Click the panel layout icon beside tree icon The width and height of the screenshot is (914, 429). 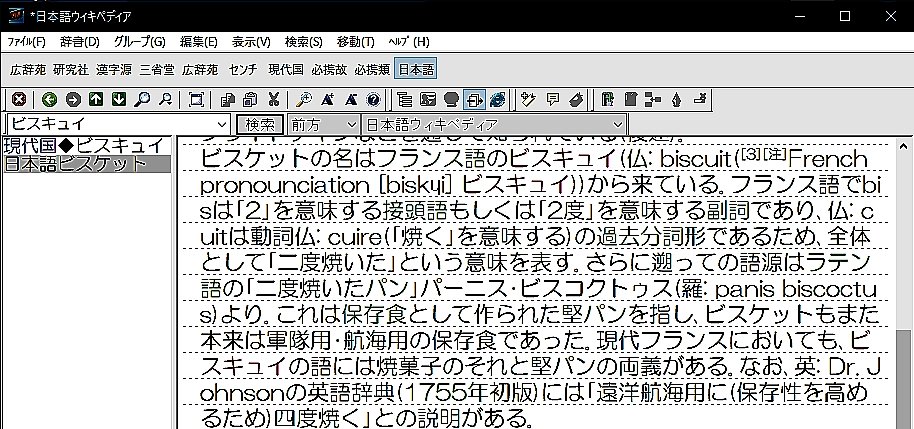427,100
